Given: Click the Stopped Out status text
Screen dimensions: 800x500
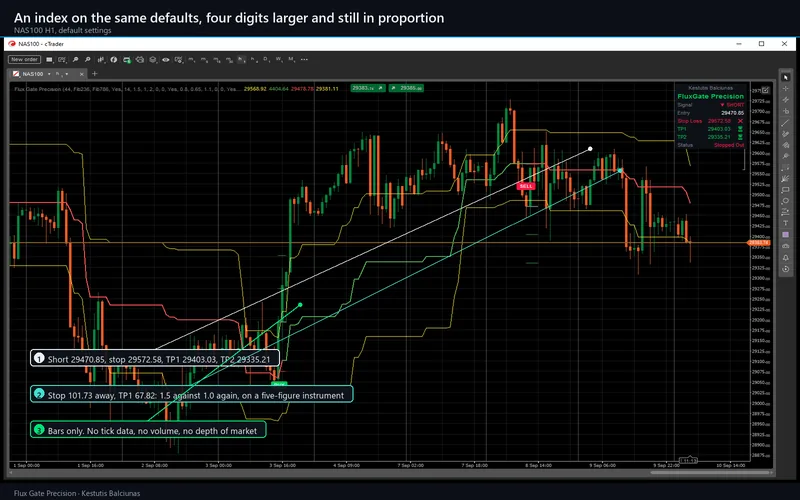Looking at the screenshot, I should 729,145.
